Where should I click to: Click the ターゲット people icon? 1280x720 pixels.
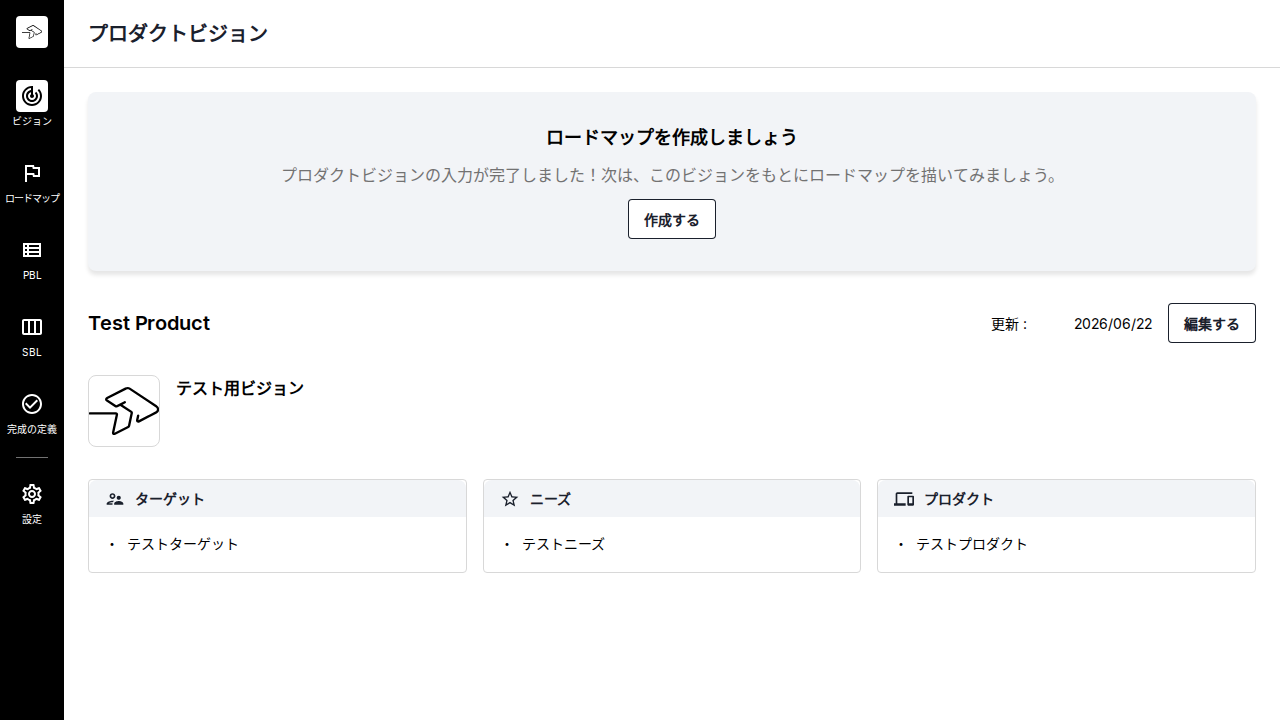[x=115, y=499]
